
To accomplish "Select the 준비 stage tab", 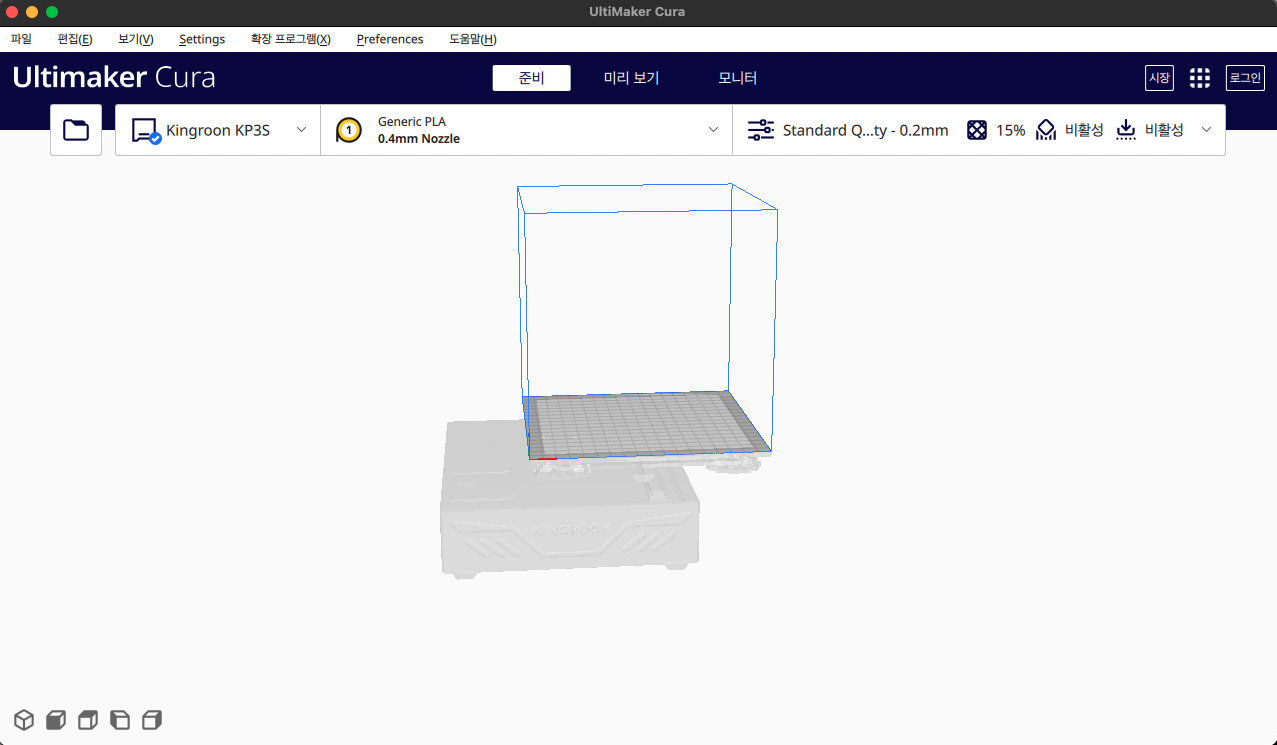I will point(532,78).
